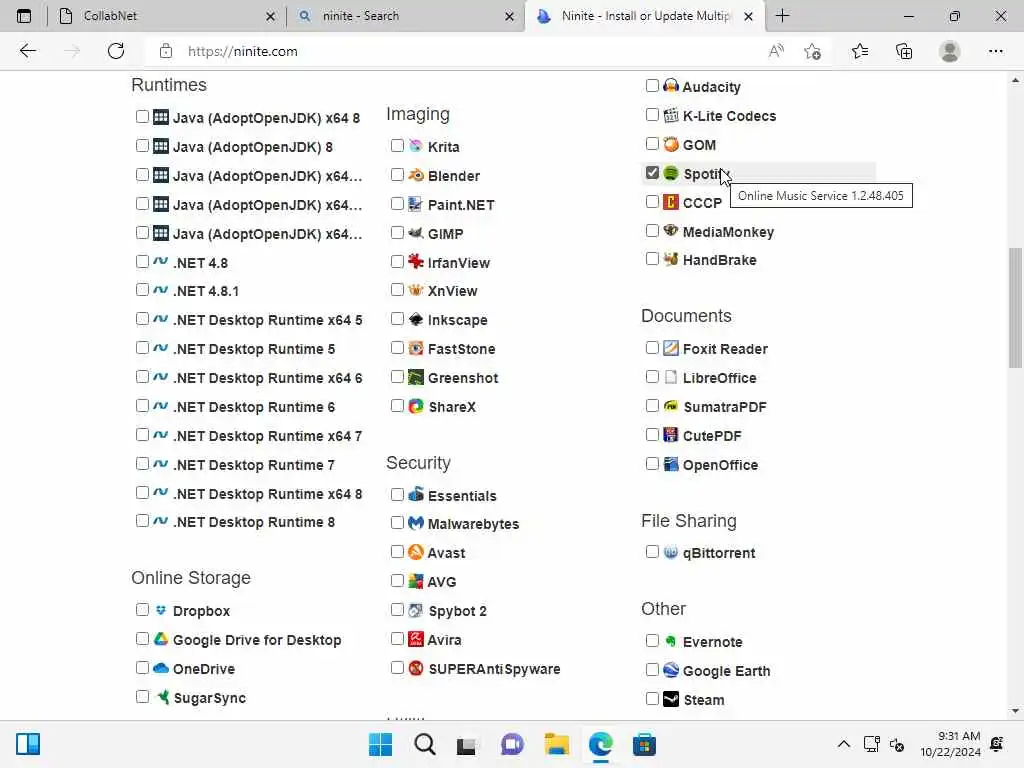Viewport: 1024px width, 768px height.
Task: Open the tab actions menu button
Action: click(x=24, y=16)
